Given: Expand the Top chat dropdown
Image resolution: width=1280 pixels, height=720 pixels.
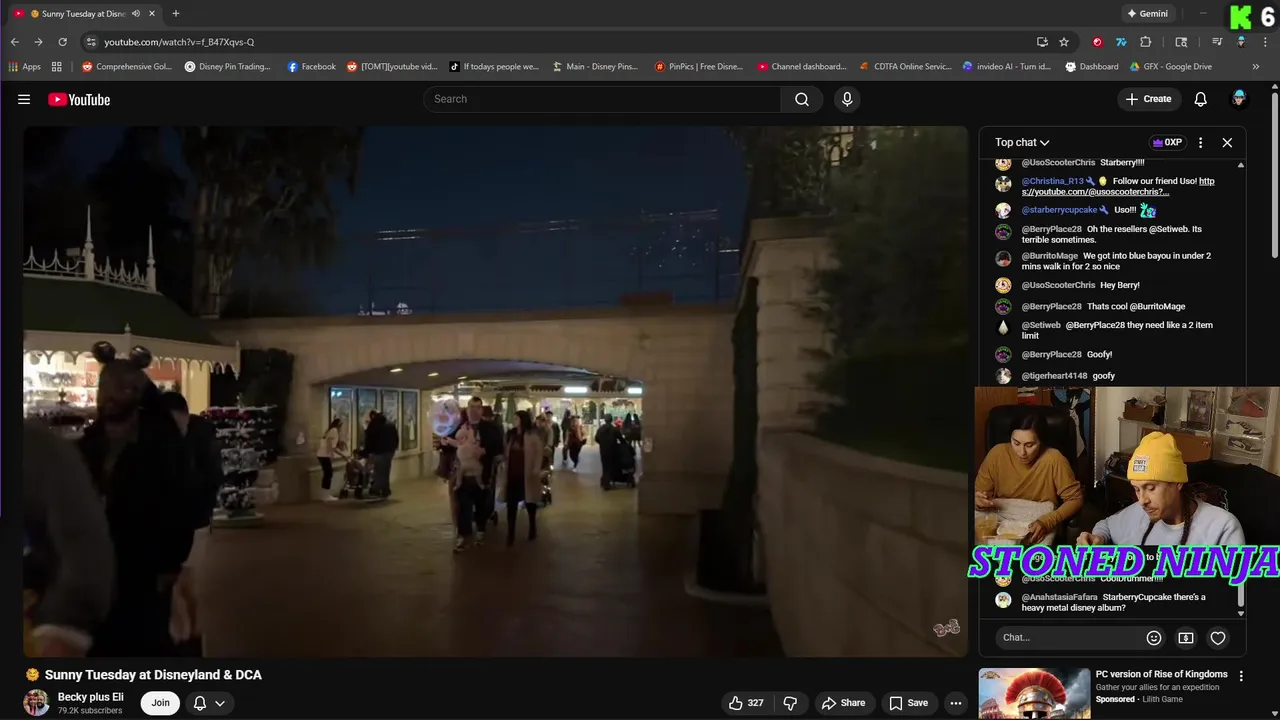Looking at the screenshot, I should 1022,142.
